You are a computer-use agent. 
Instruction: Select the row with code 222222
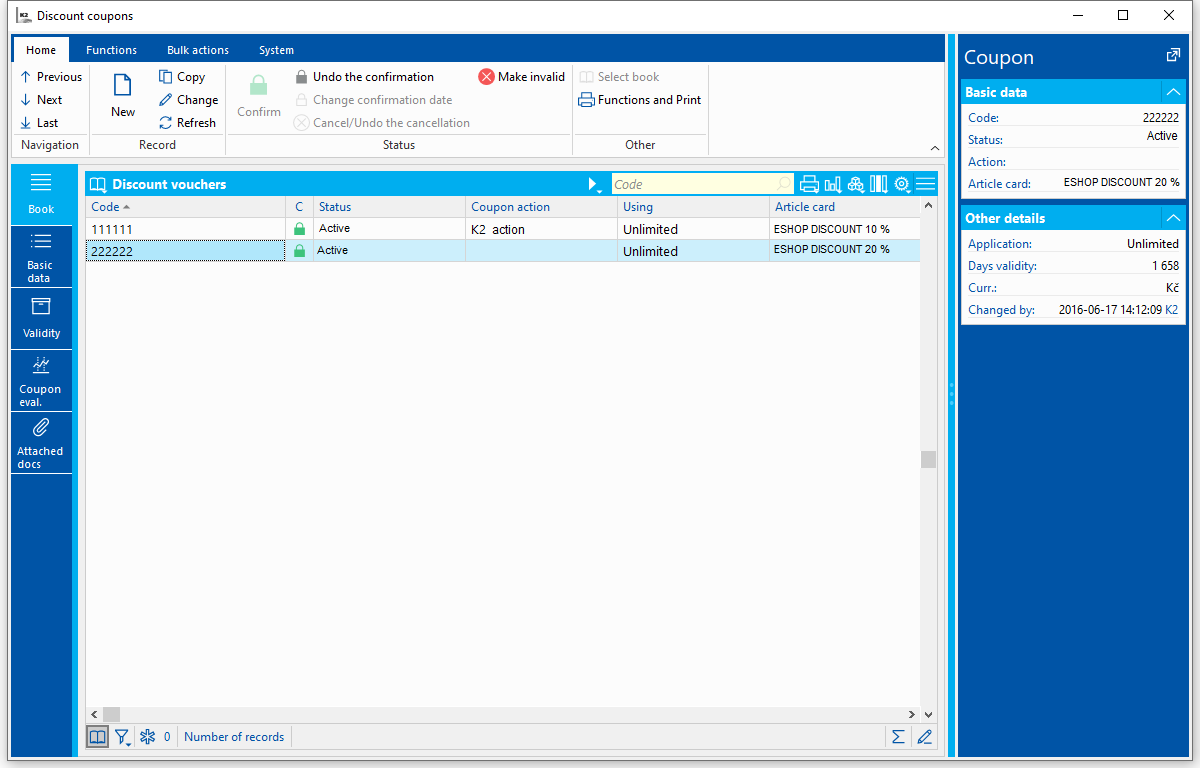[x=502, y=251]
